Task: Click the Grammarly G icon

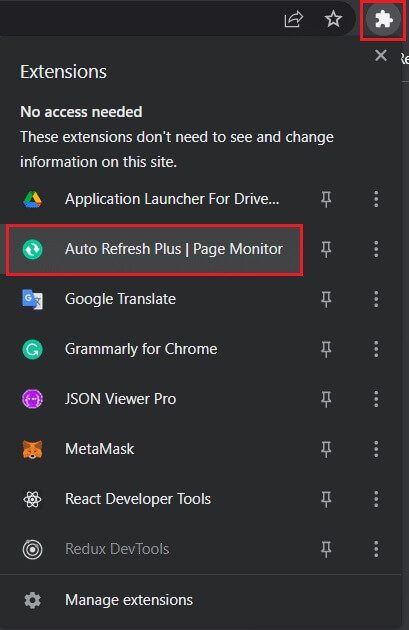Action: point(33,349)
